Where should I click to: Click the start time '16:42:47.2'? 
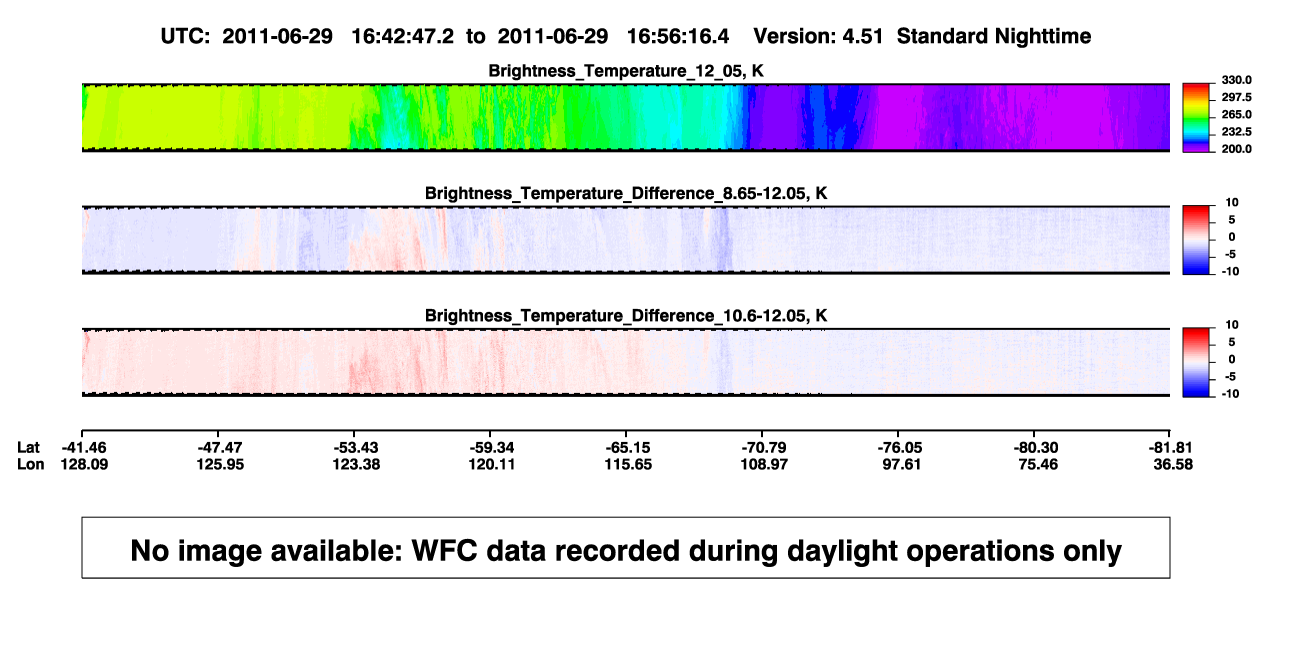403,37
